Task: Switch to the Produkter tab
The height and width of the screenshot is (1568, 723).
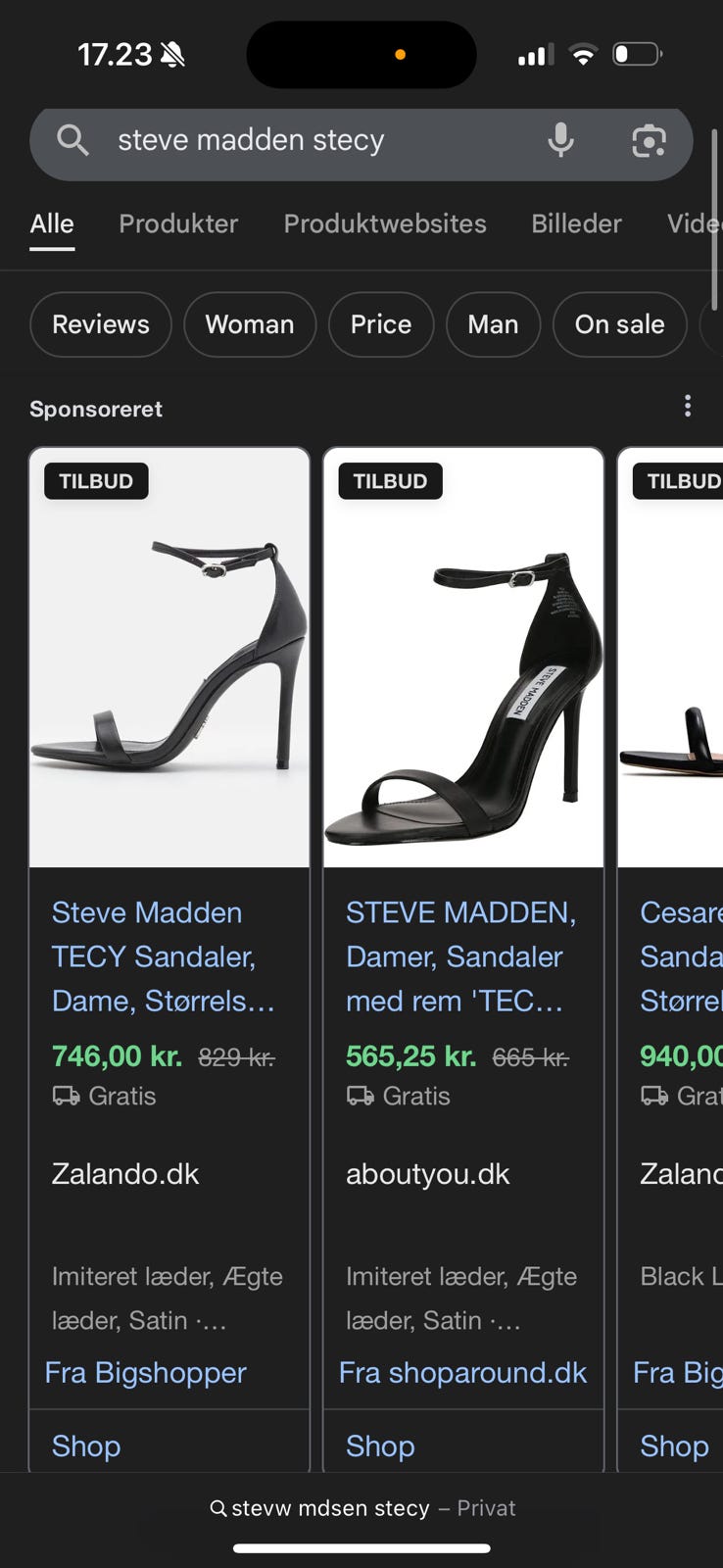Action: (x=178, y=223)
